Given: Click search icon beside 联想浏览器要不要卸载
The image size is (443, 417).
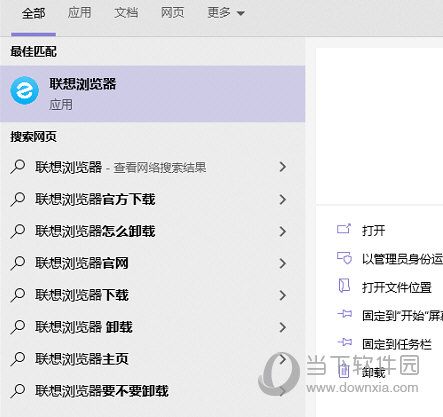Looking at the screenshot, I should point(18,391).
